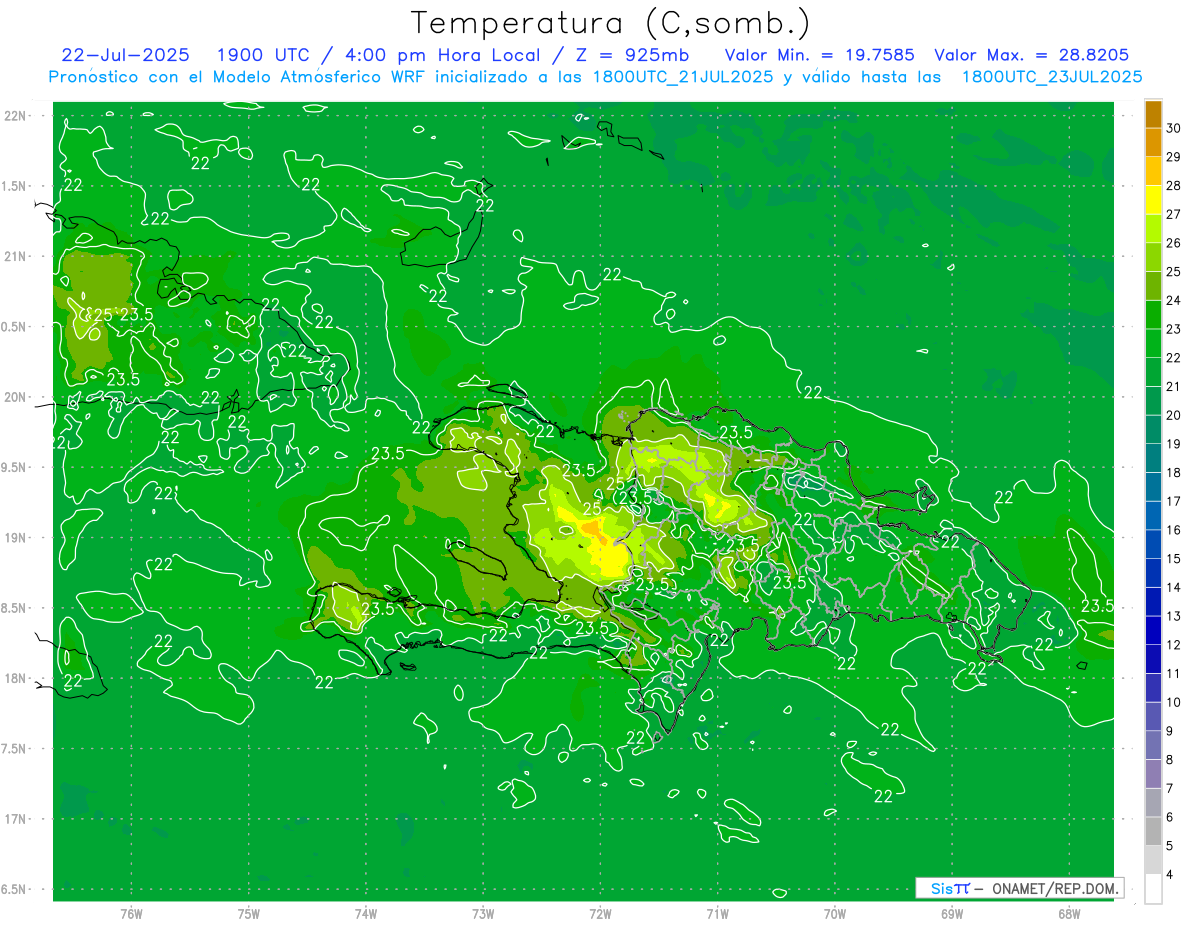Click the '68W' longitude axis label
Screen dimensions: 1200x927
[1069, 914]
